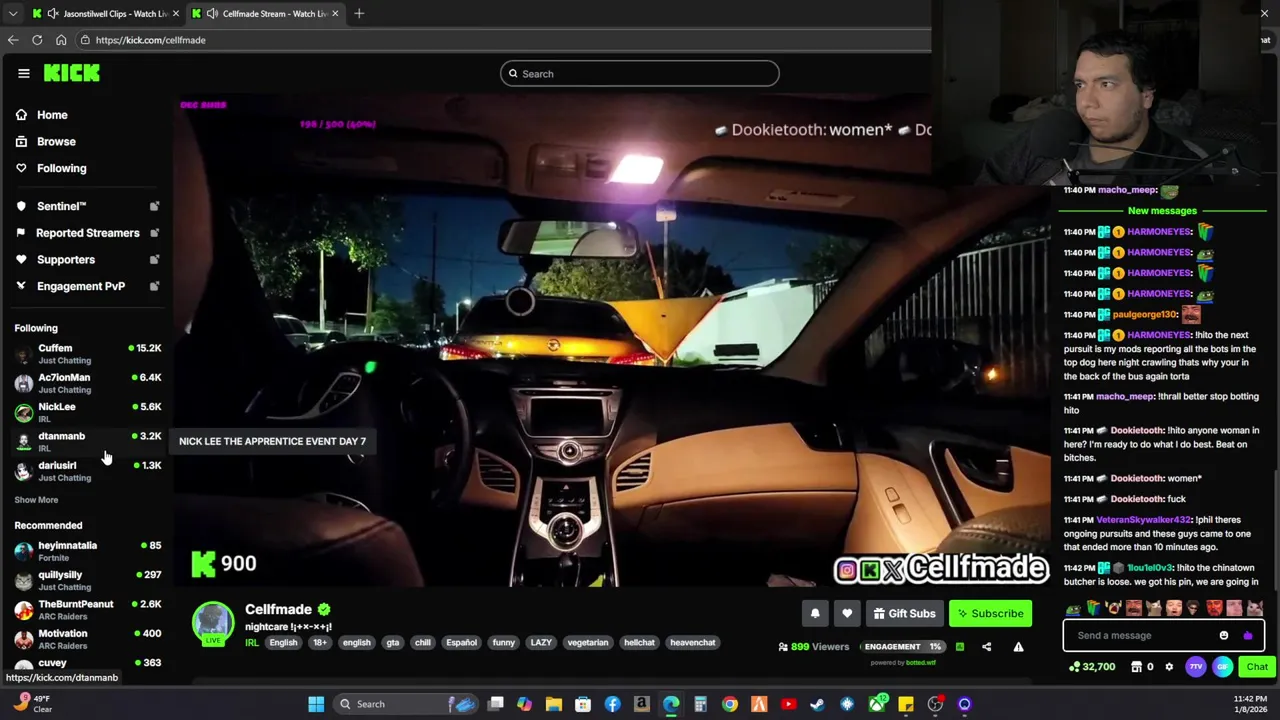1280x720 pixels.
Task: Click the Kick search field
Action: (640, 73)
